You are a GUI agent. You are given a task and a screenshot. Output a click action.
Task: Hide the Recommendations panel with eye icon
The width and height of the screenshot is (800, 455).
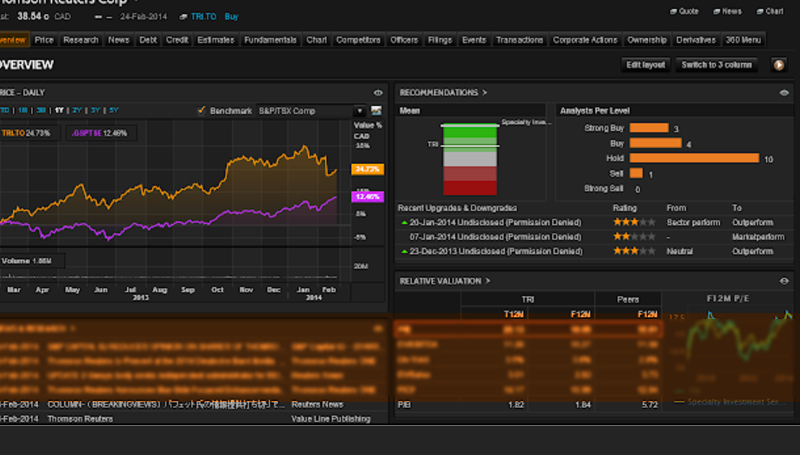click(785, 92)
